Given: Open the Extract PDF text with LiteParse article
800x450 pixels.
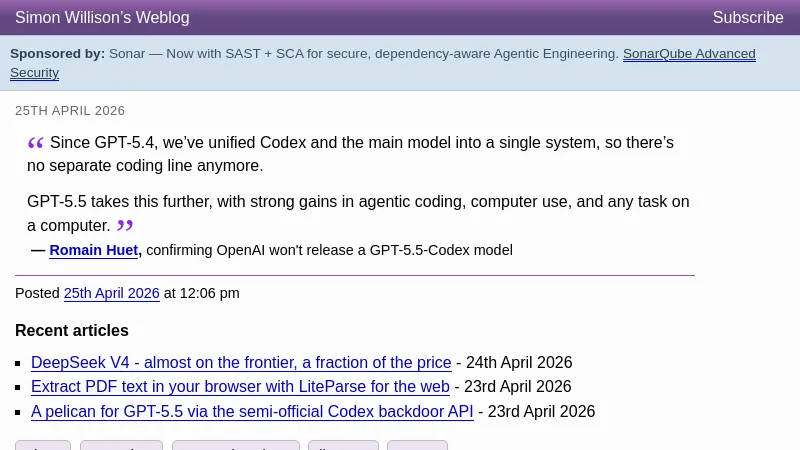Looking at the screenshot, I should point(240,386).
